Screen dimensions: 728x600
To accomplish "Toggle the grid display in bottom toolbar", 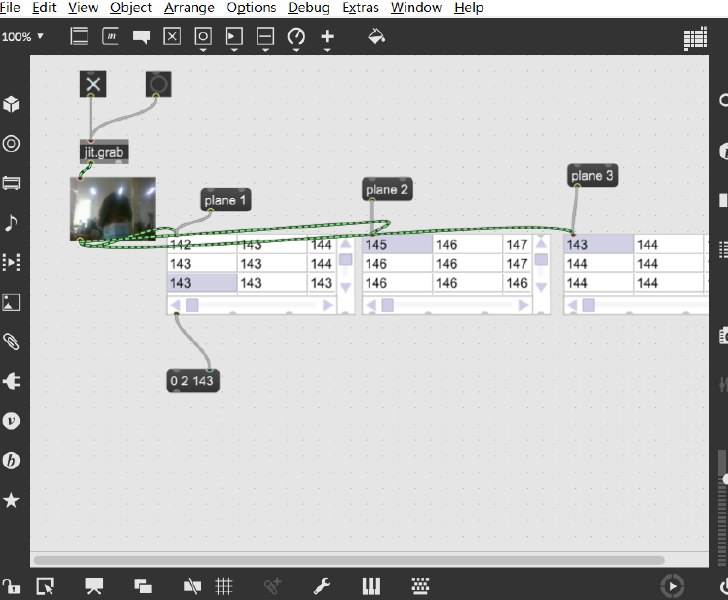I will 223,586.
